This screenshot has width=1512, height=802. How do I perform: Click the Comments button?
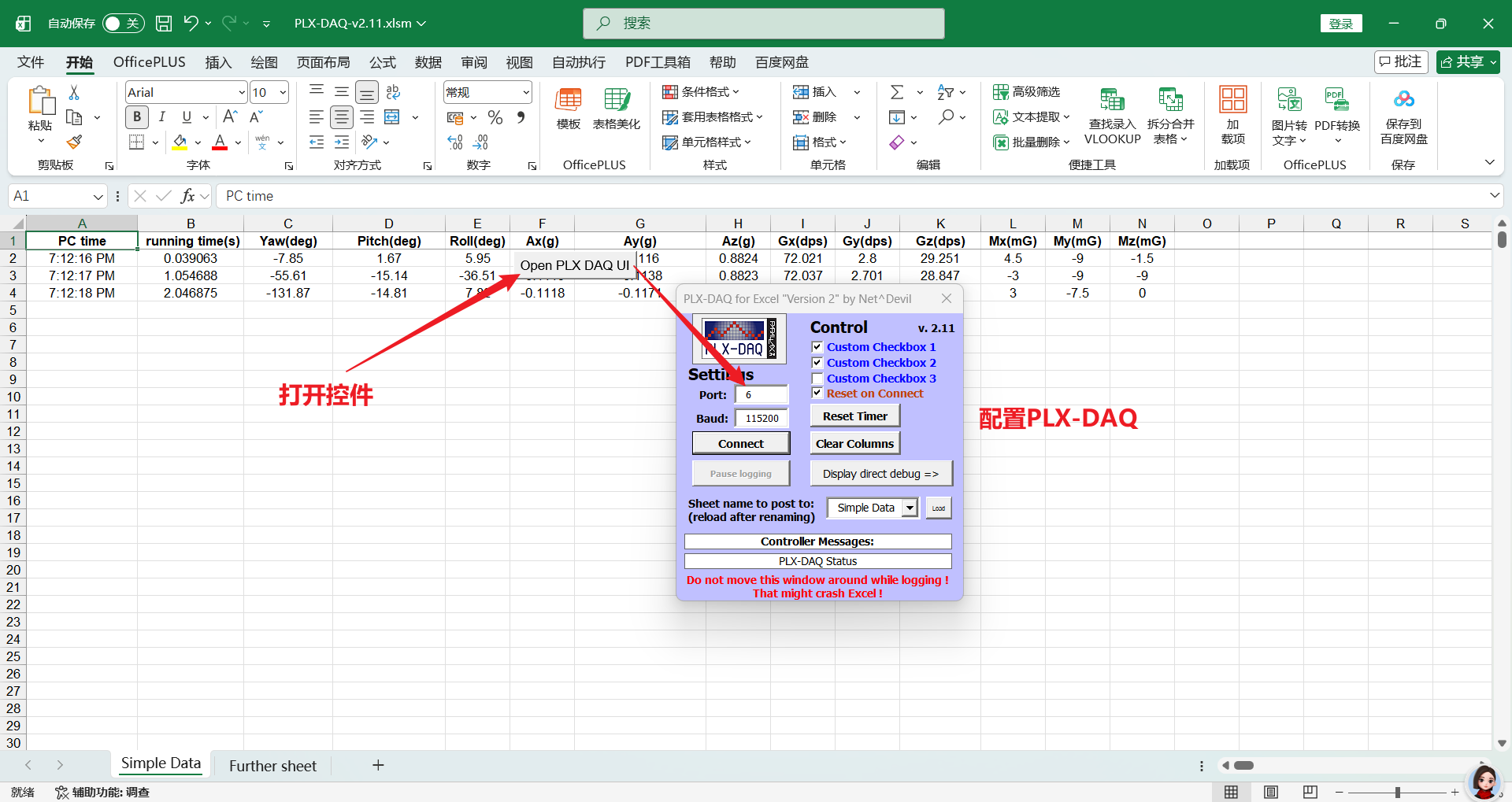point(1401,62)
